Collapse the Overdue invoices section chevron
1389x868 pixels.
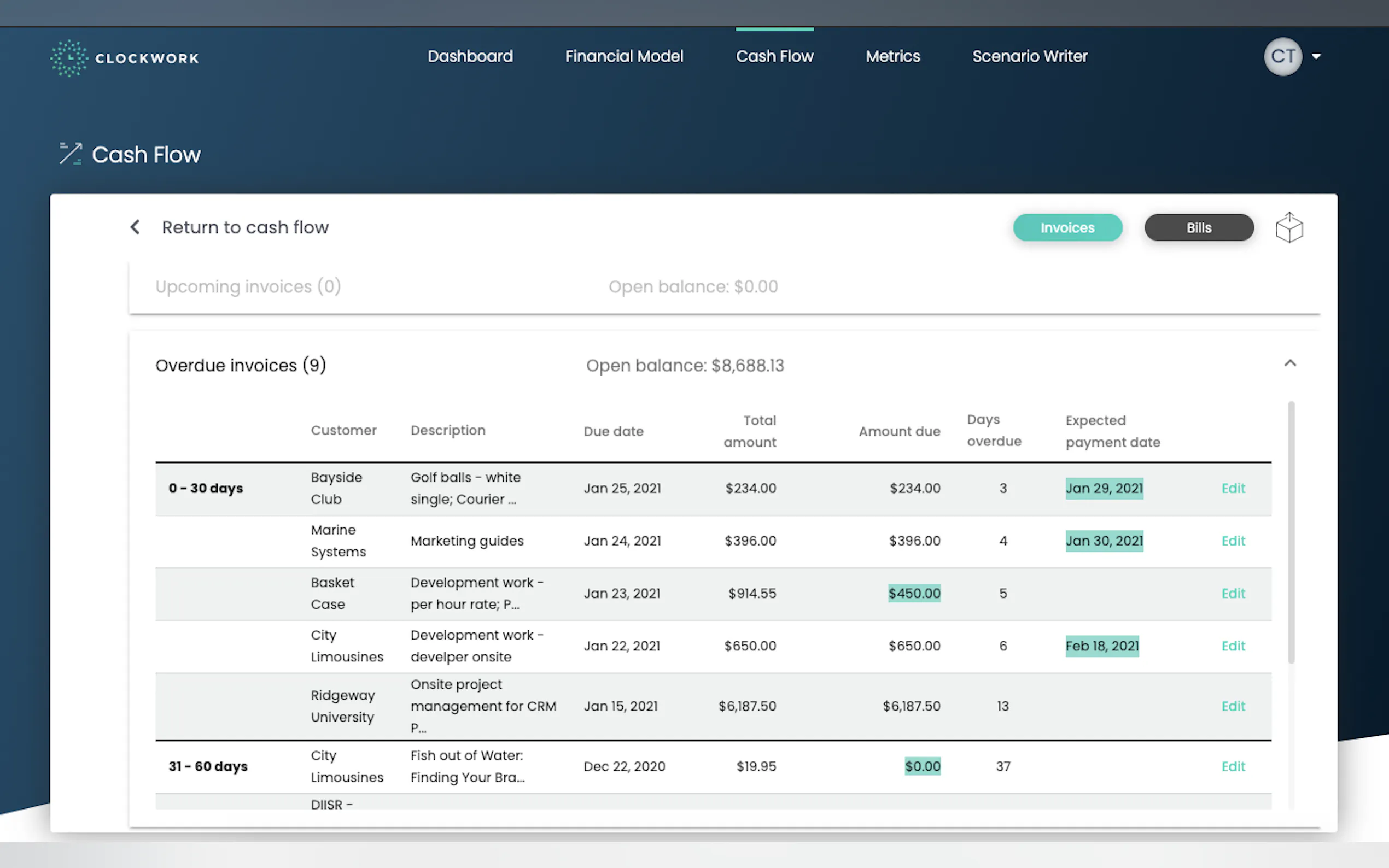tap(1289, 363)
